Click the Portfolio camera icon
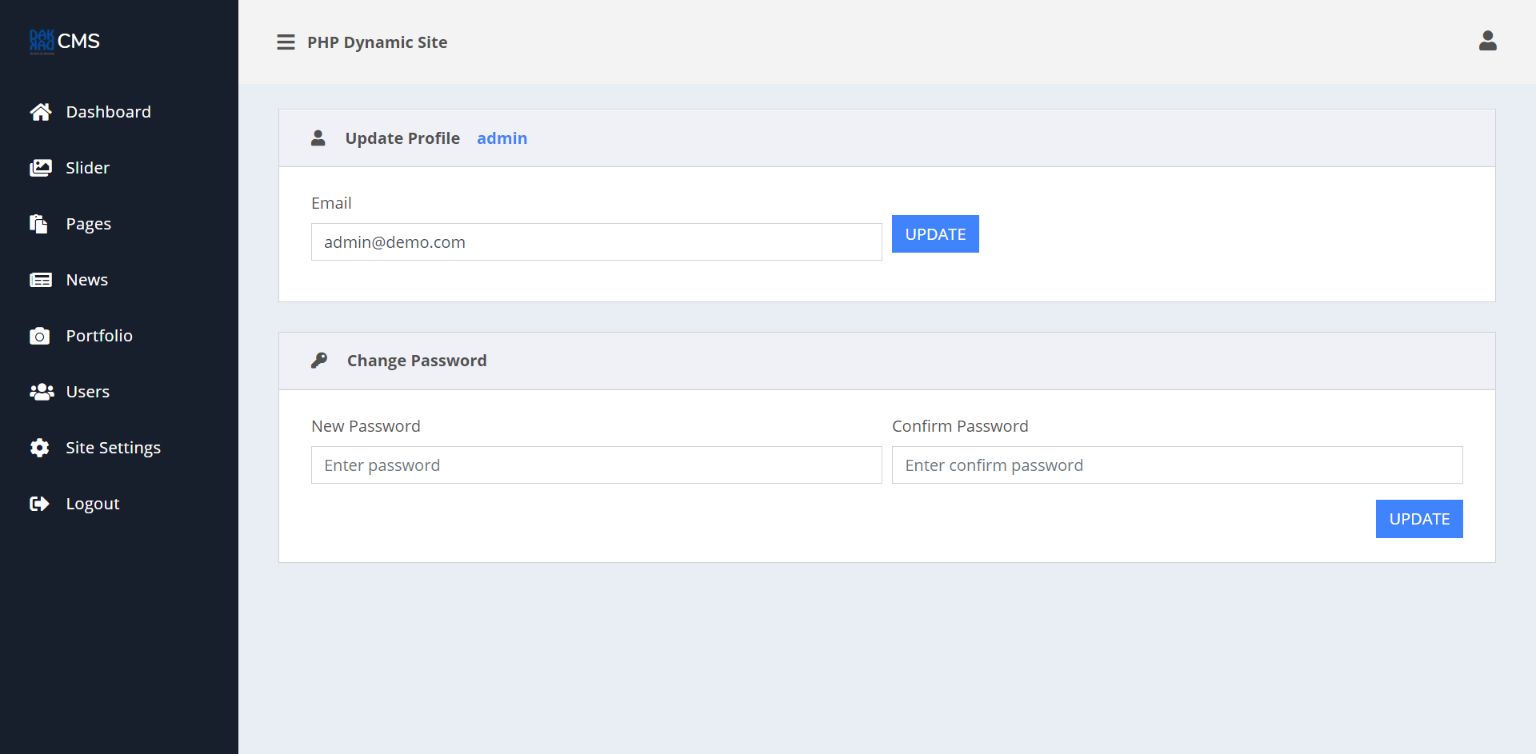 click(40, 336)
